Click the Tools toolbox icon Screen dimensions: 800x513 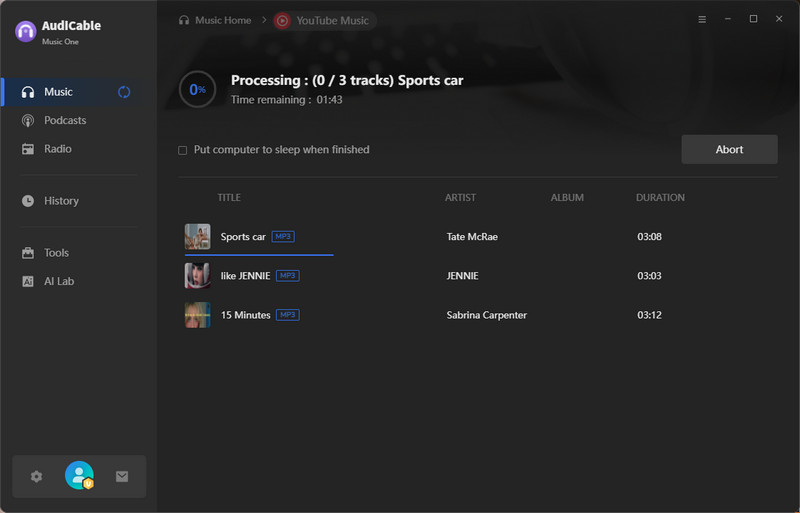tap(28, 253)
